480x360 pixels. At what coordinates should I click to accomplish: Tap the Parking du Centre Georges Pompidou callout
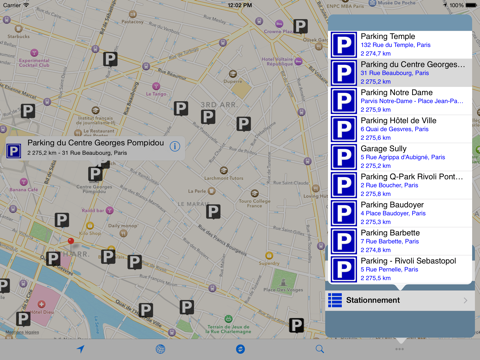(x=95, y=147)
